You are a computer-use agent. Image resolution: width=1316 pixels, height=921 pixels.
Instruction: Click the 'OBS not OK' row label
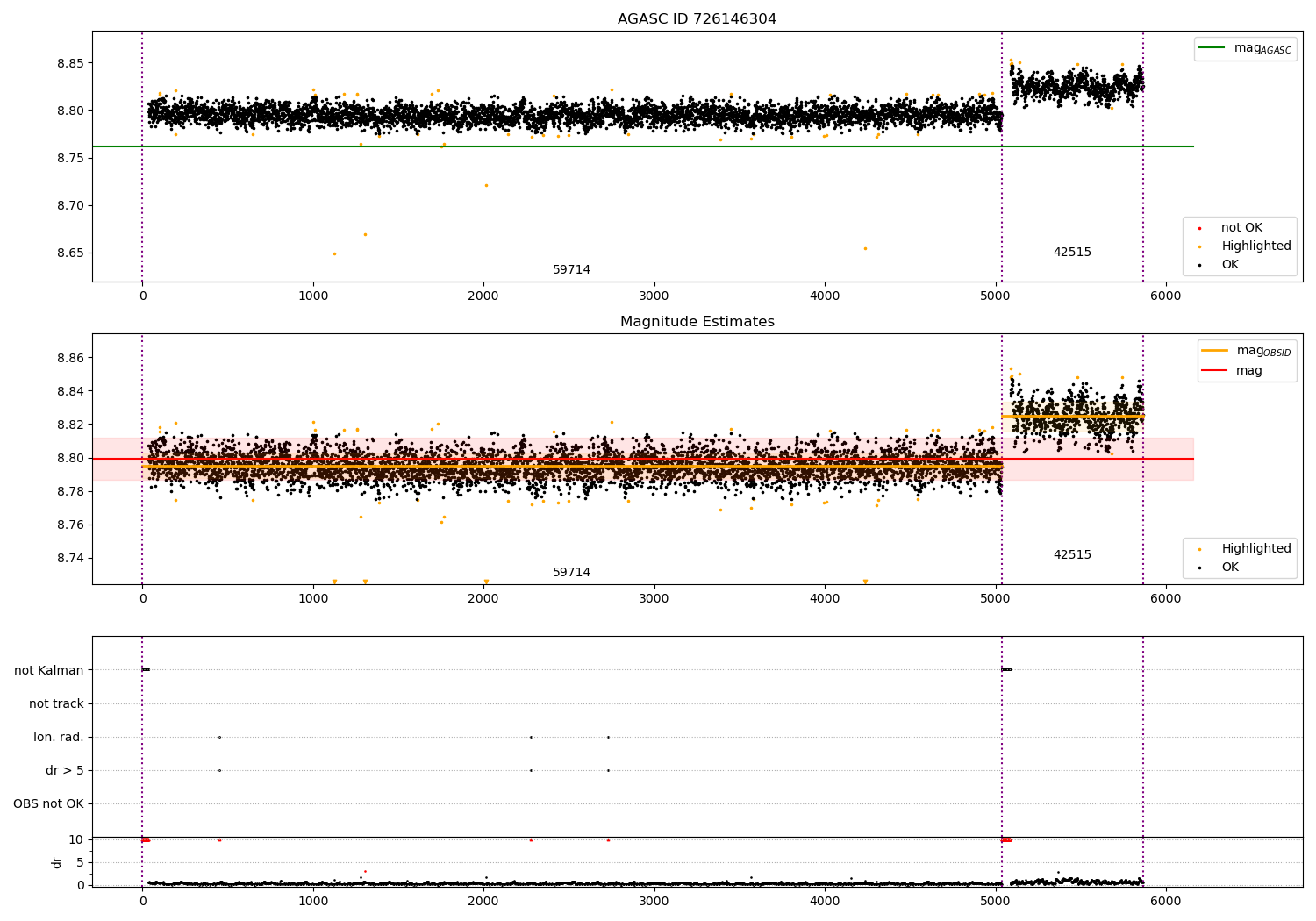coord(49,804)
